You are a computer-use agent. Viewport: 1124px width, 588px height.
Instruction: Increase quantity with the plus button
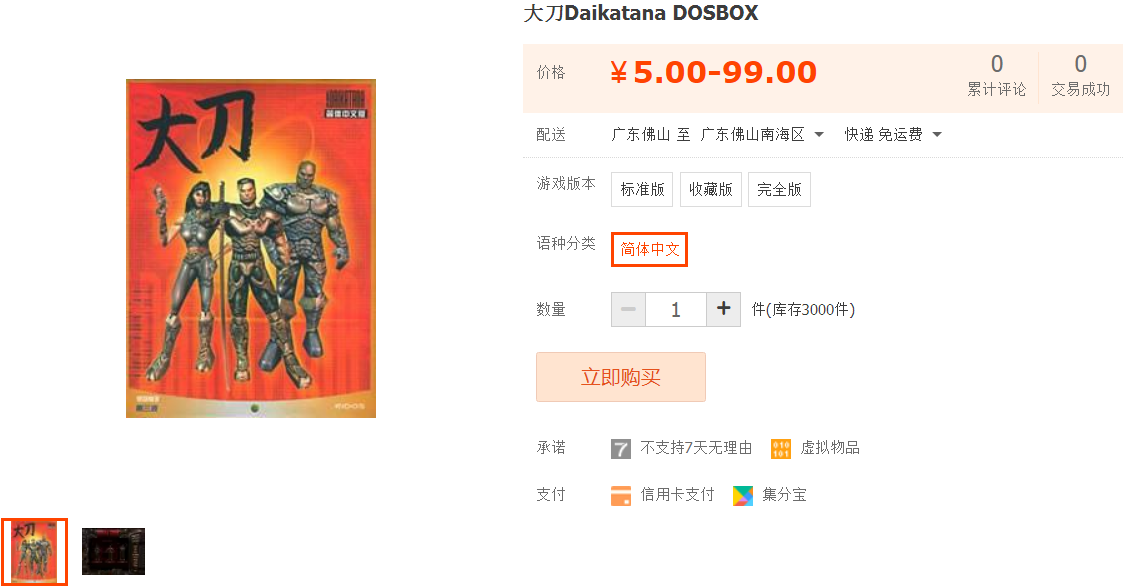click(x=723, y=309)
